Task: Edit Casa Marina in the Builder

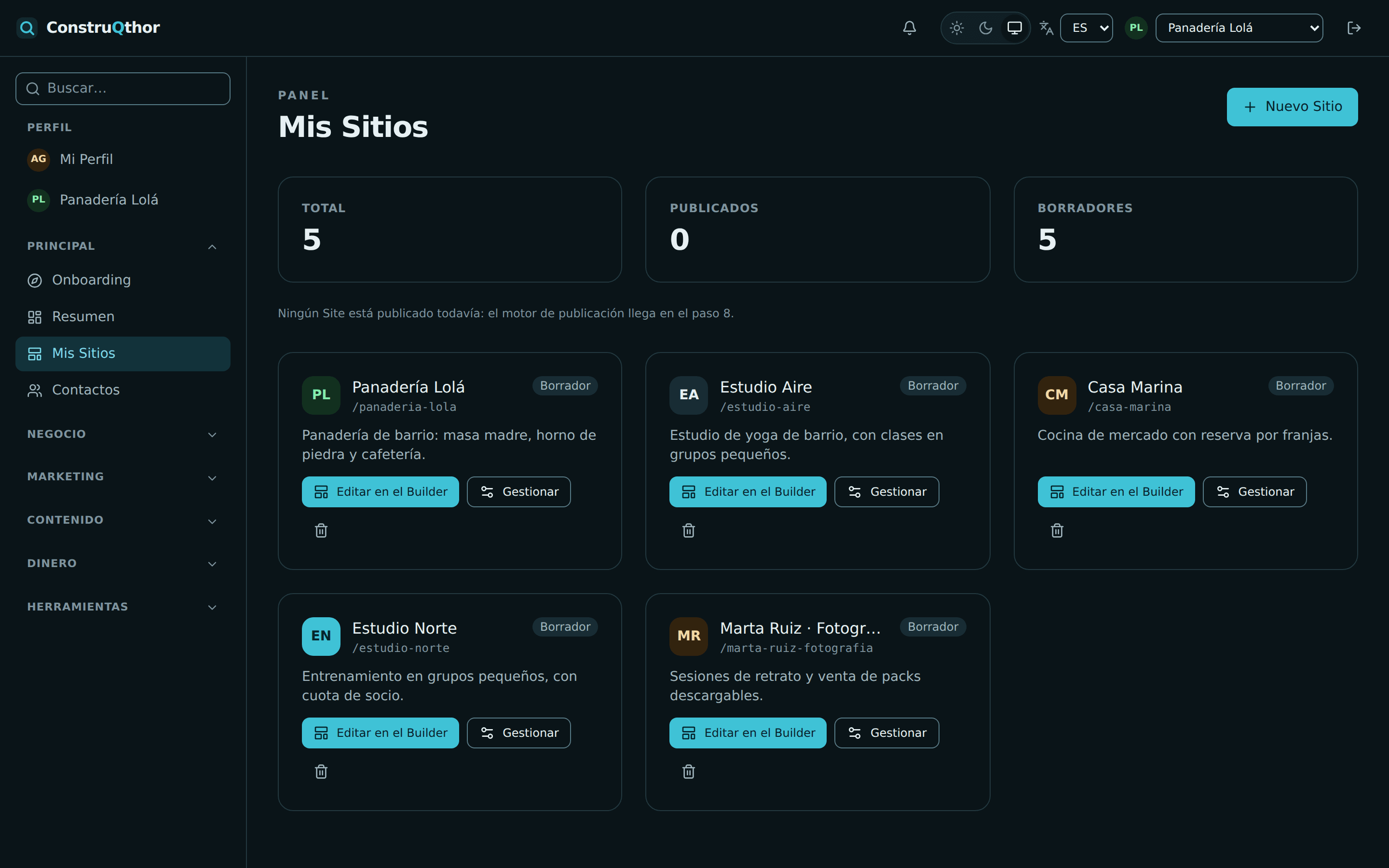Action: 1116,492
